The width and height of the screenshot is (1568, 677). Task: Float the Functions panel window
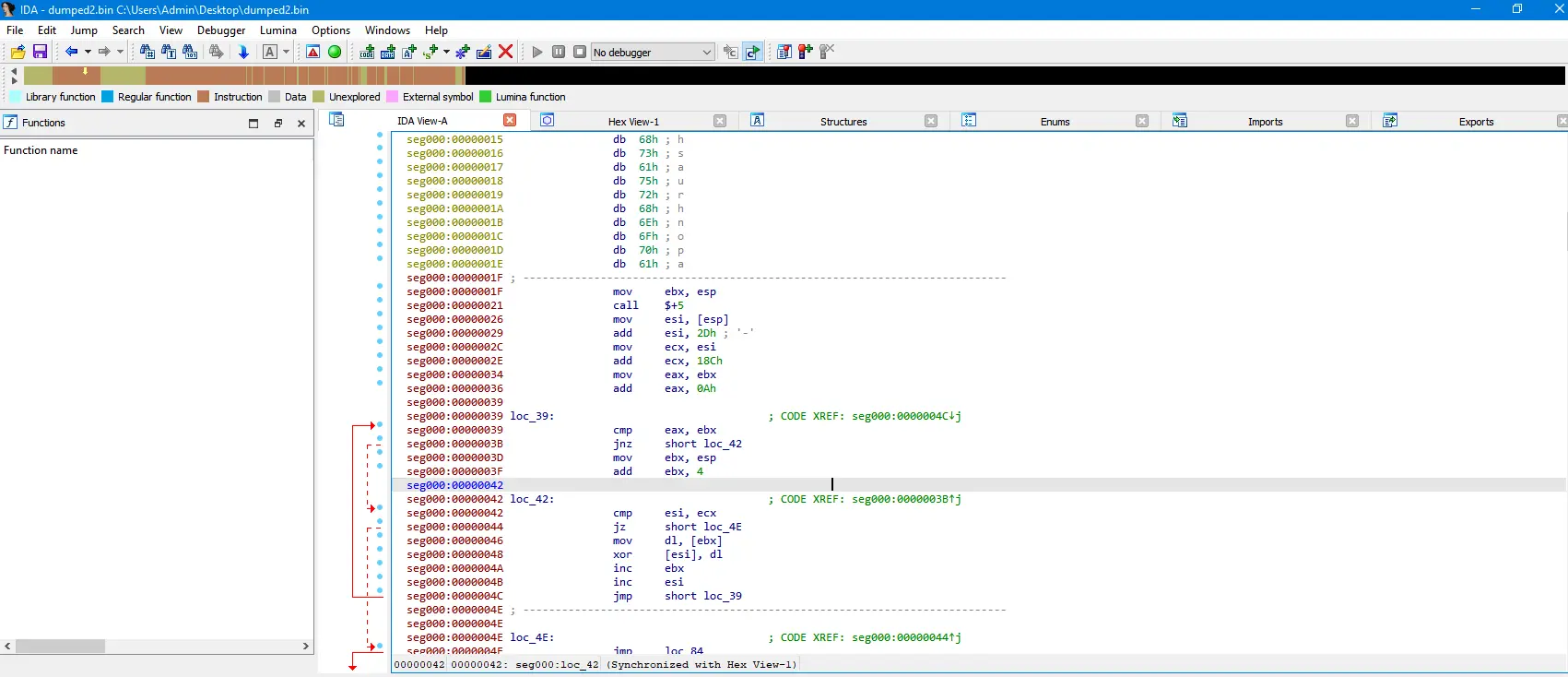(277, 123)
